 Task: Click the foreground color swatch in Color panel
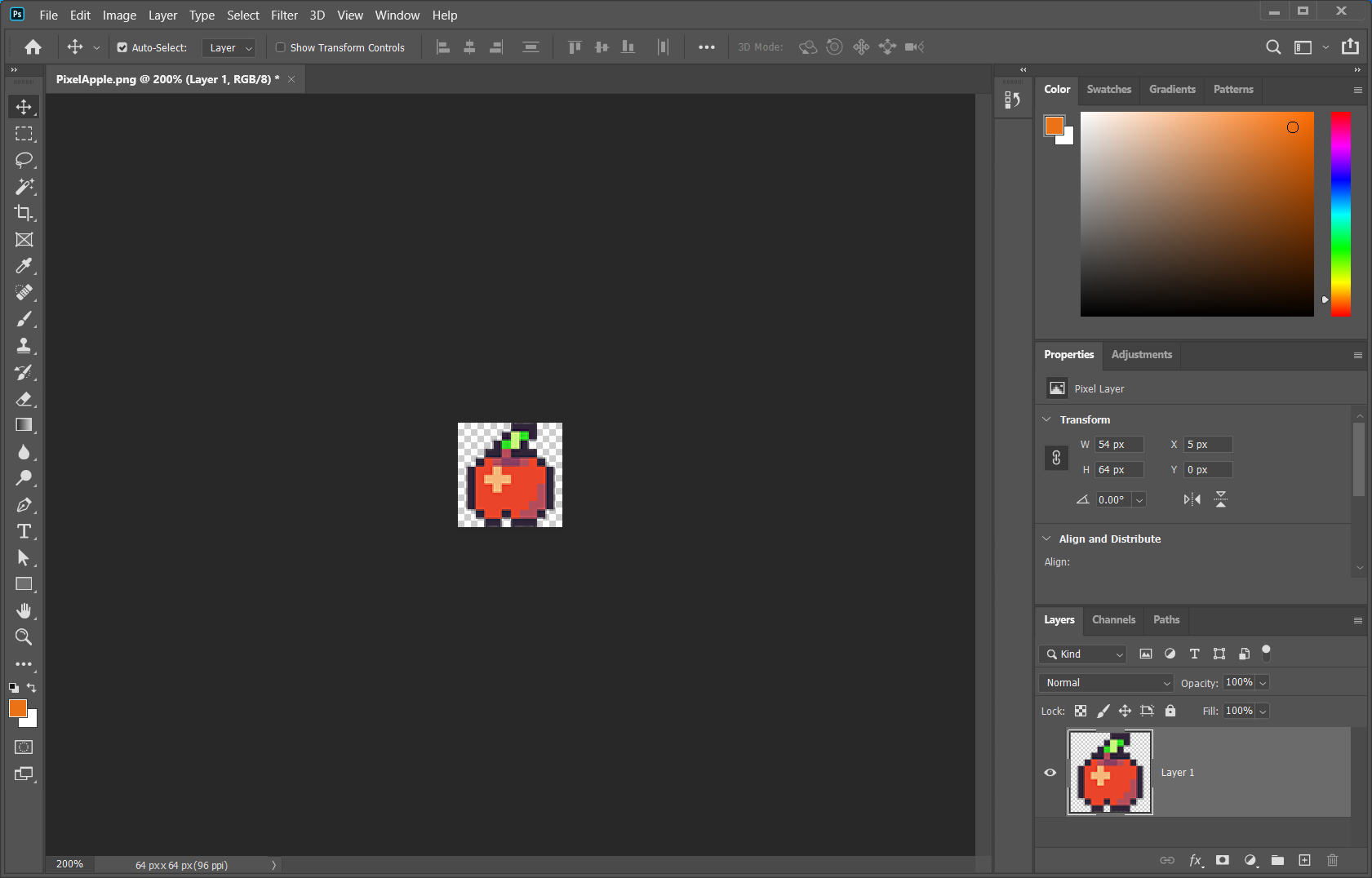[x=1054, y=126]
